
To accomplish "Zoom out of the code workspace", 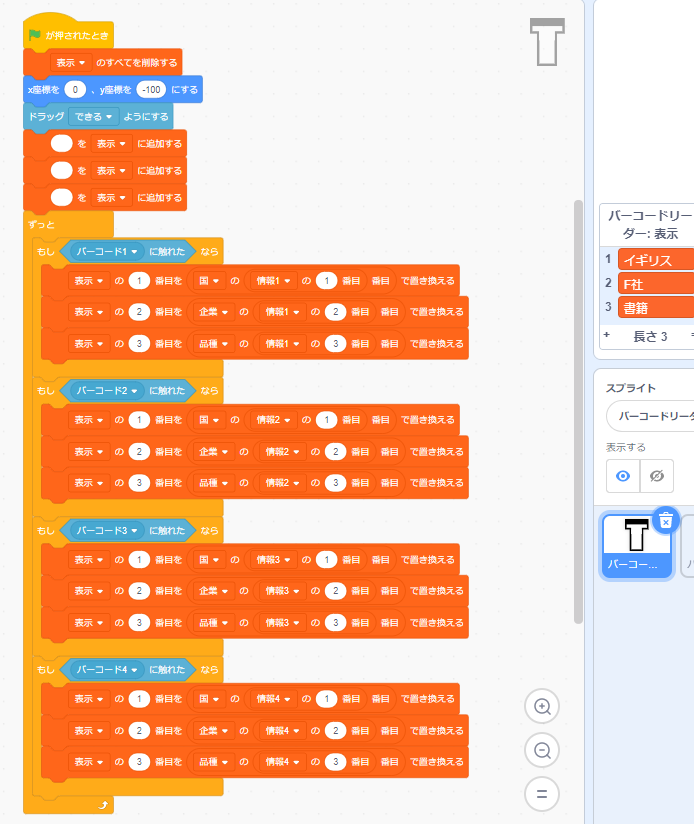I will click(542, 750).
